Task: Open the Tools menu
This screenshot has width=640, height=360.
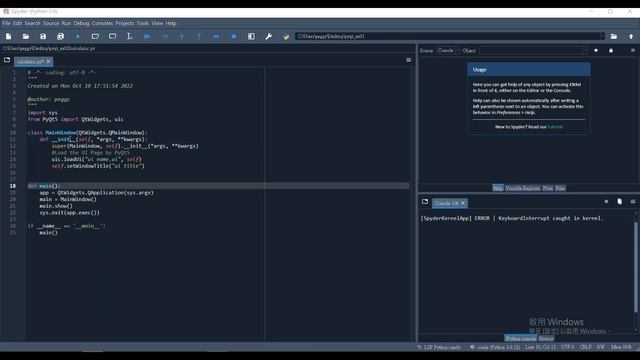Action: coord(142,23)
